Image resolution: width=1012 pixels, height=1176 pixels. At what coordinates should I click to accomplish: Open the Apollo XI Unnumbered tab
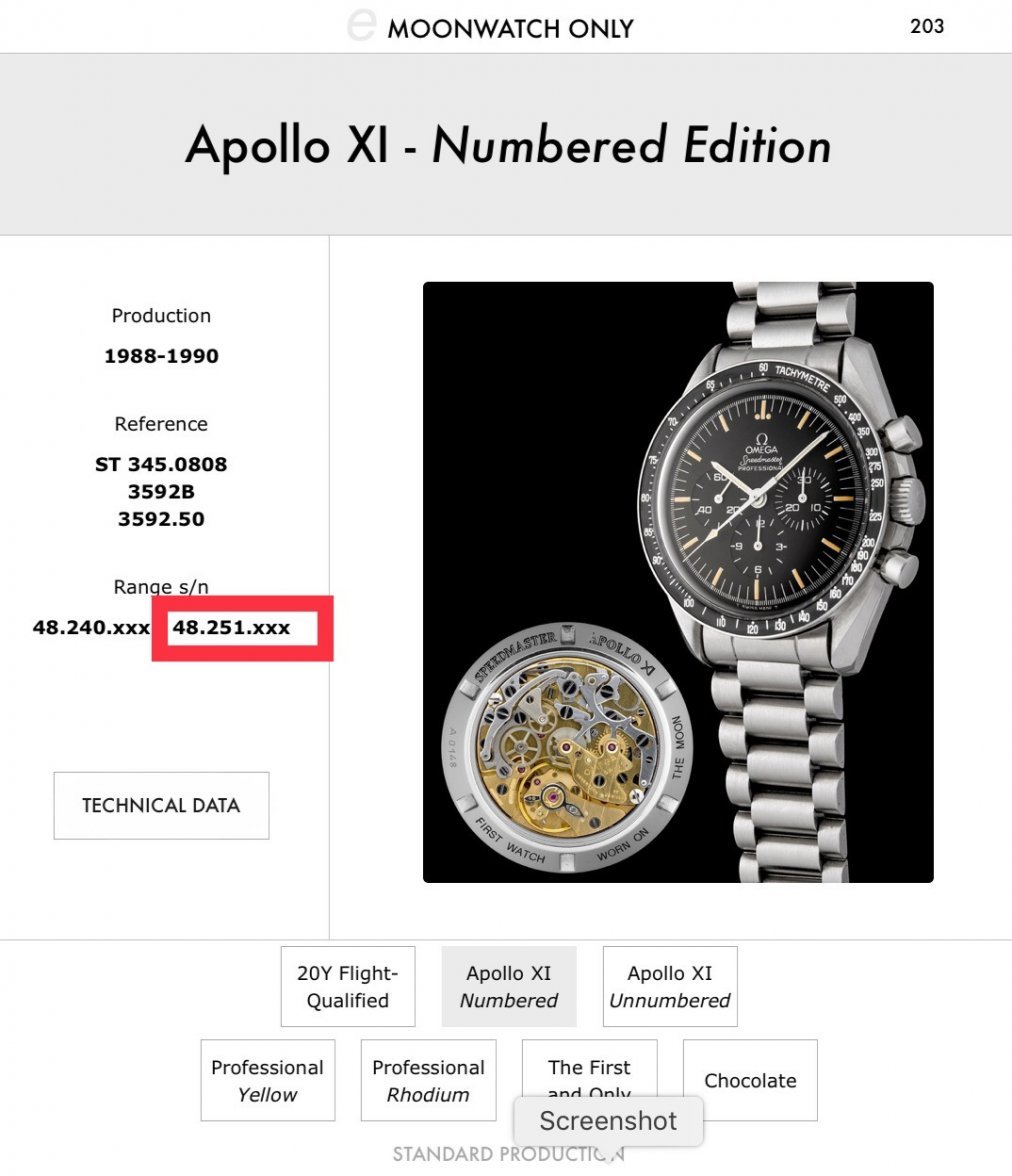[x=670, y=986]
